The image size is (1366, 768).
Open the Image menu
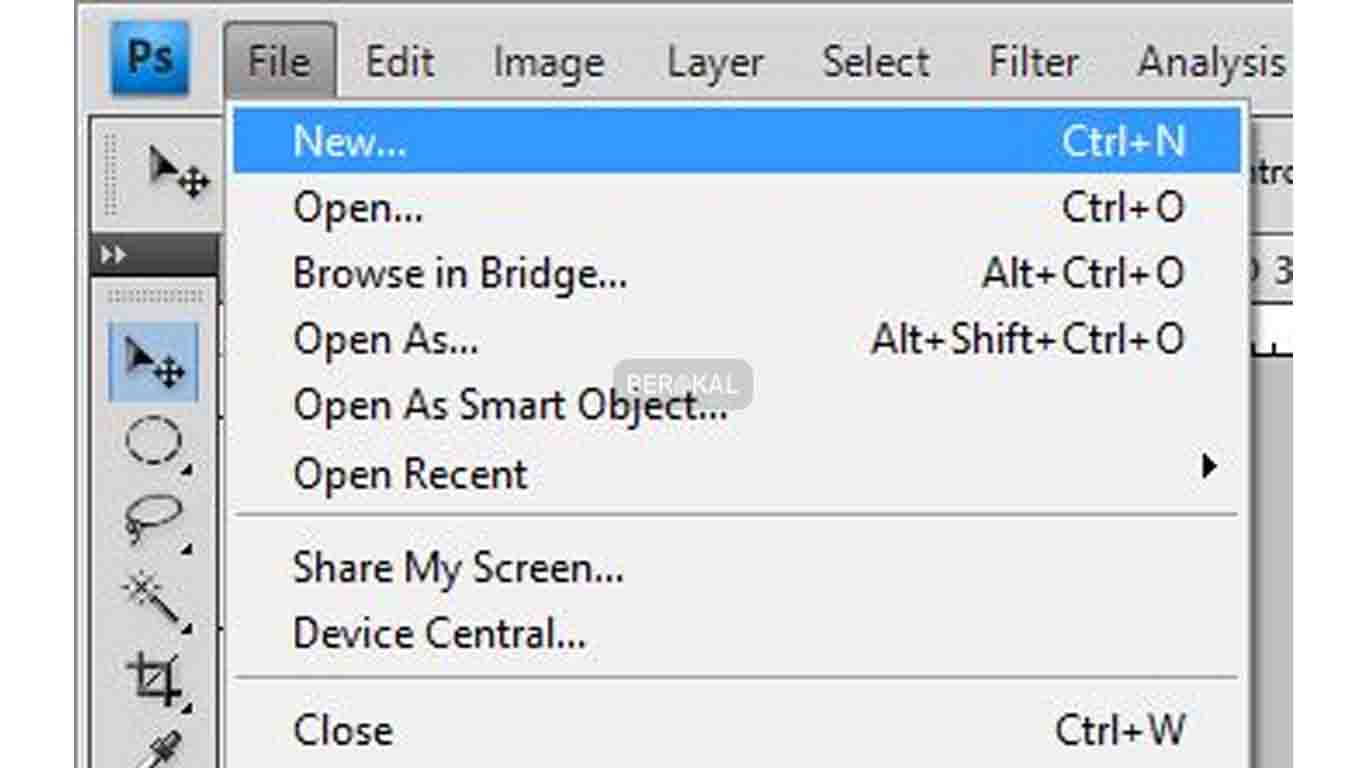click(x=548, y=63)
